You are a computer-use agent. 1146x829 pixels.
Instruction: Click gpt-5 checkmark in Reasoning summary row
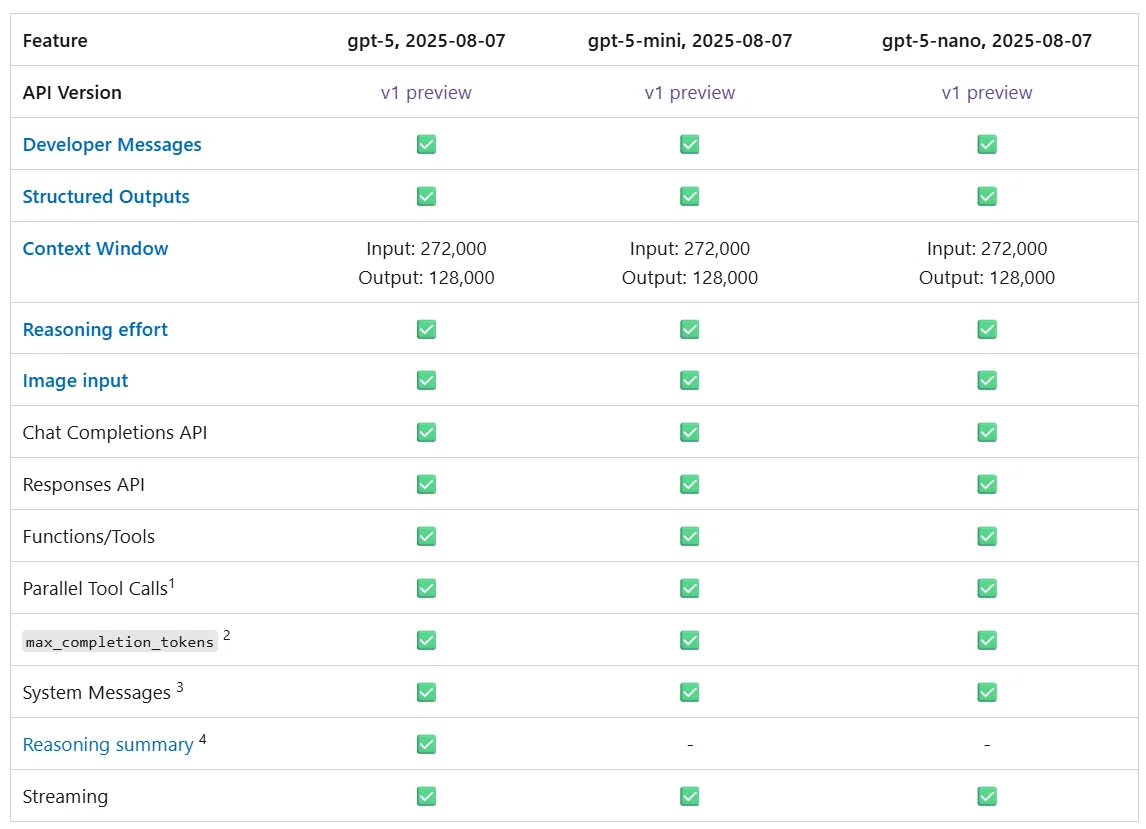pyautogui.click(x=426, y=744)
